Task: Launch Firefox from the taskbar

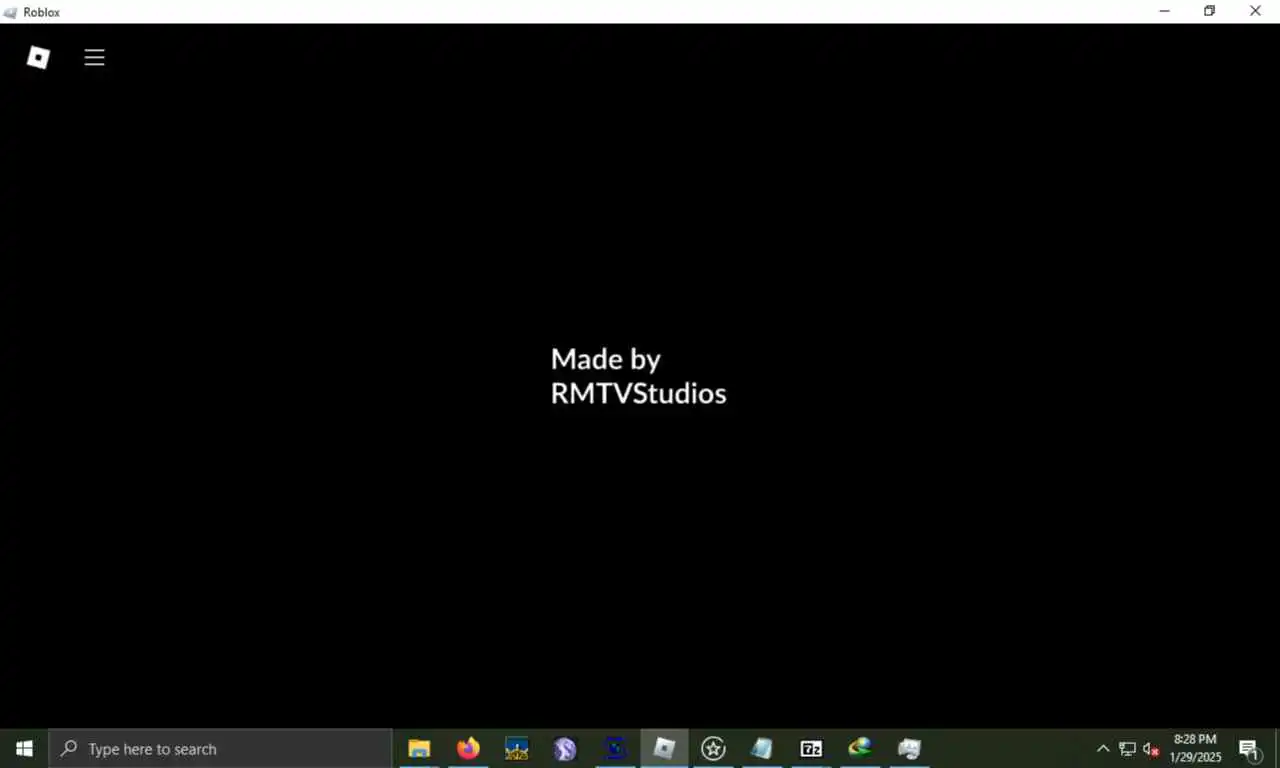Action: [x=468, y=748]
